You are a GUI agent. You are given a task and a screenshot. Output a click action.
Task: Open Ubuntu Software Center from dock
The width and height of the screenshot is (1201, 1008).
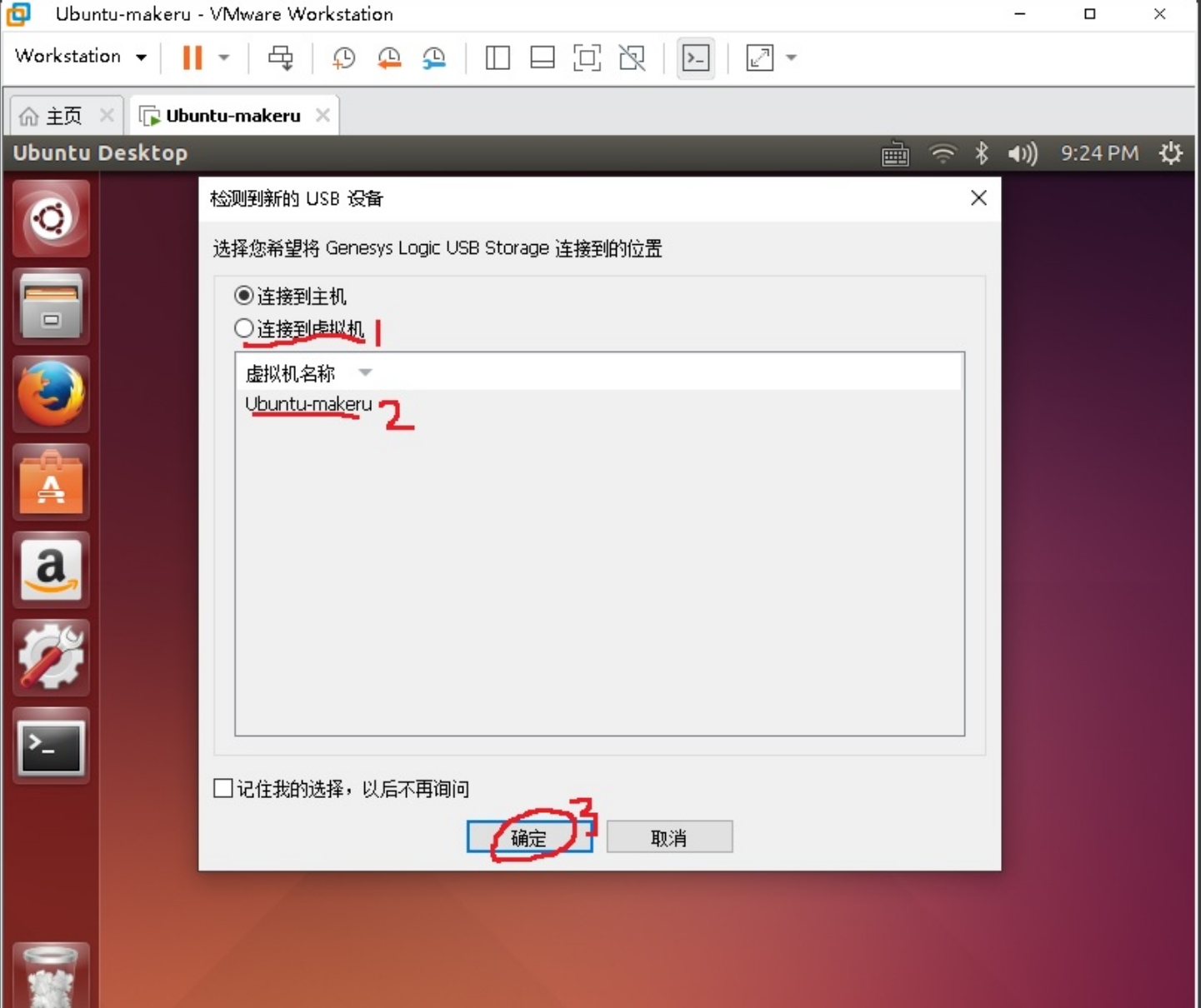(x=52, y=482)
